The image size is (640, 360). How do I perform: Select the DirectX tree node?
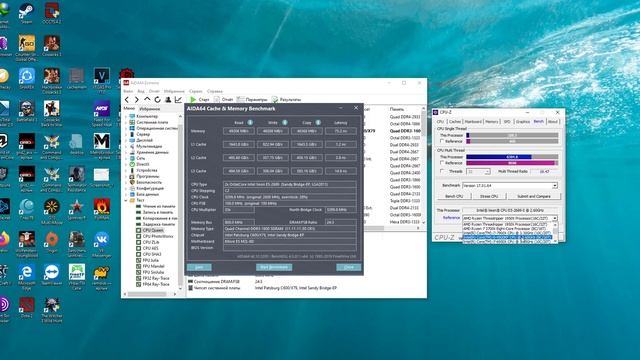pos(139,164)
